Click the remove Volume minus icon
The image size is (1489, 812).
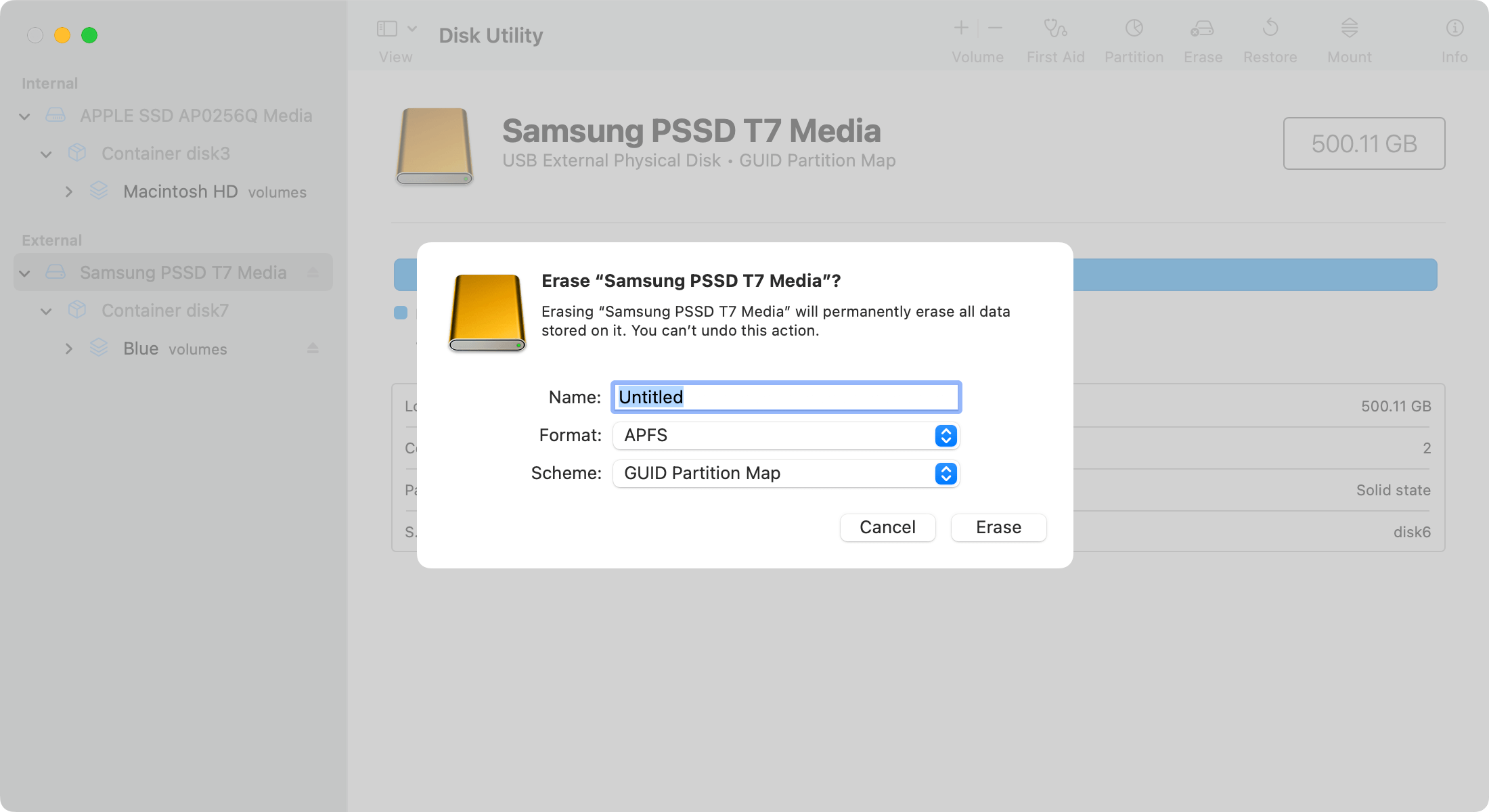coord(994,27)
